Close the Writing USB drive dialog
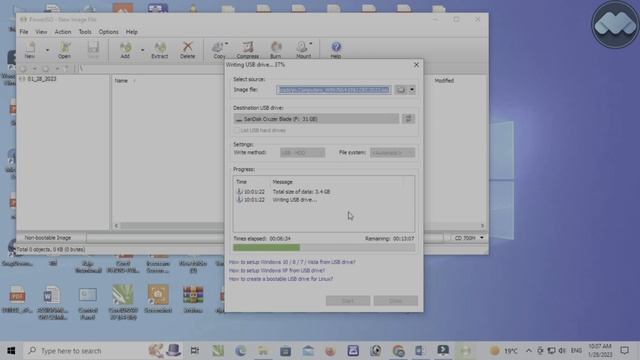Screen dimensions: 640x360 [416, 64]
